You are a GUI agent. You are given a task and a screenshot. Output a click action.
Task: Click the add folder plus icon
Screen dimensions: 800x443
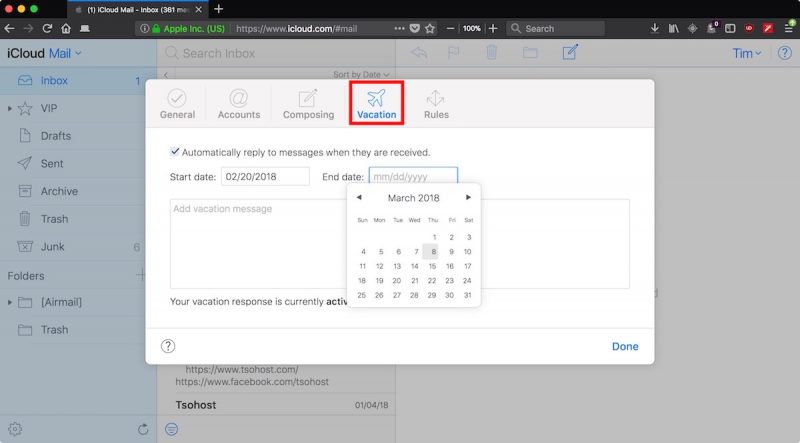click(x=140, y=275)
